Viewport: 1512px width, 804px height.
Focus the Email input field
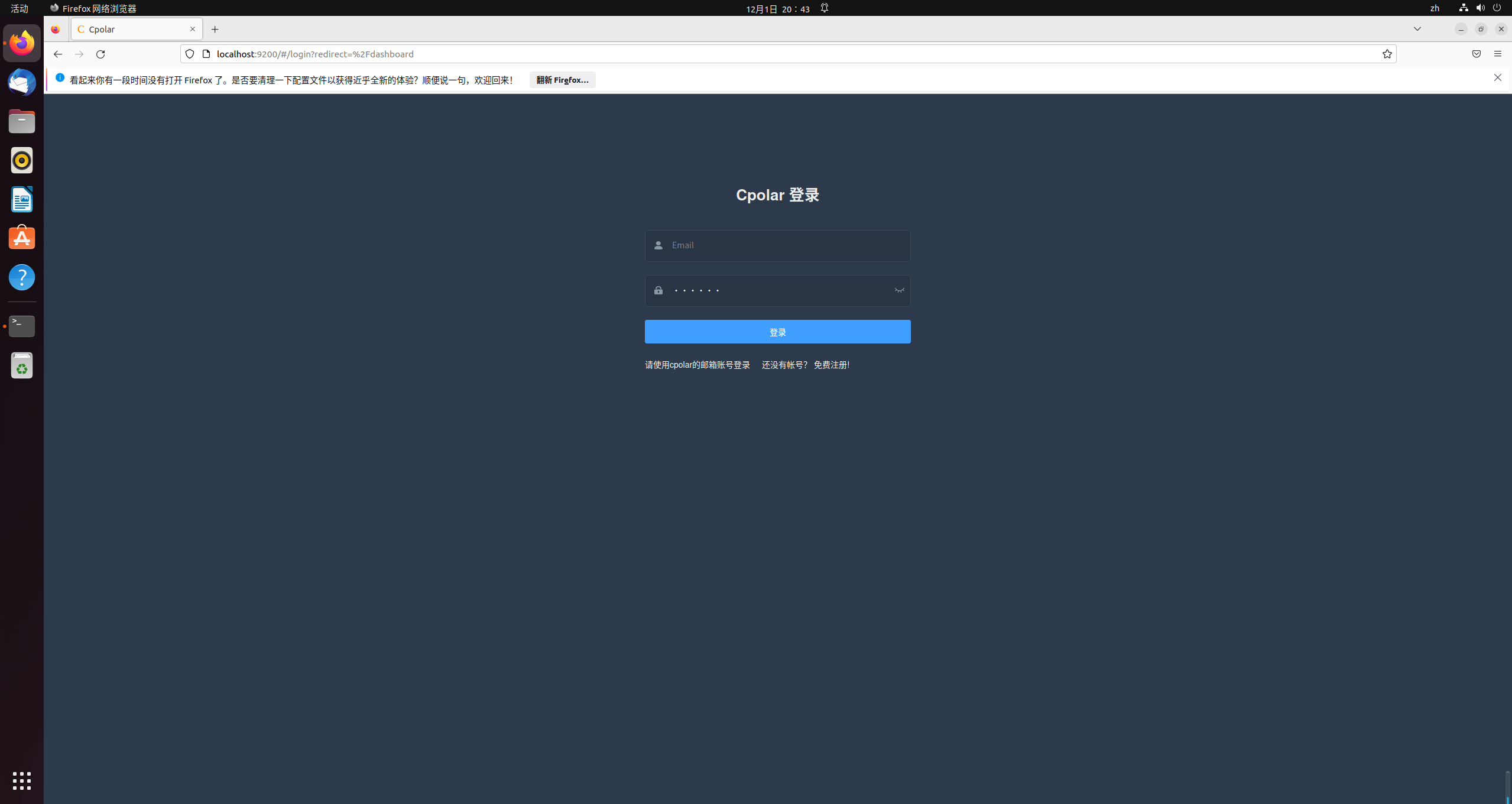point(777,245)
